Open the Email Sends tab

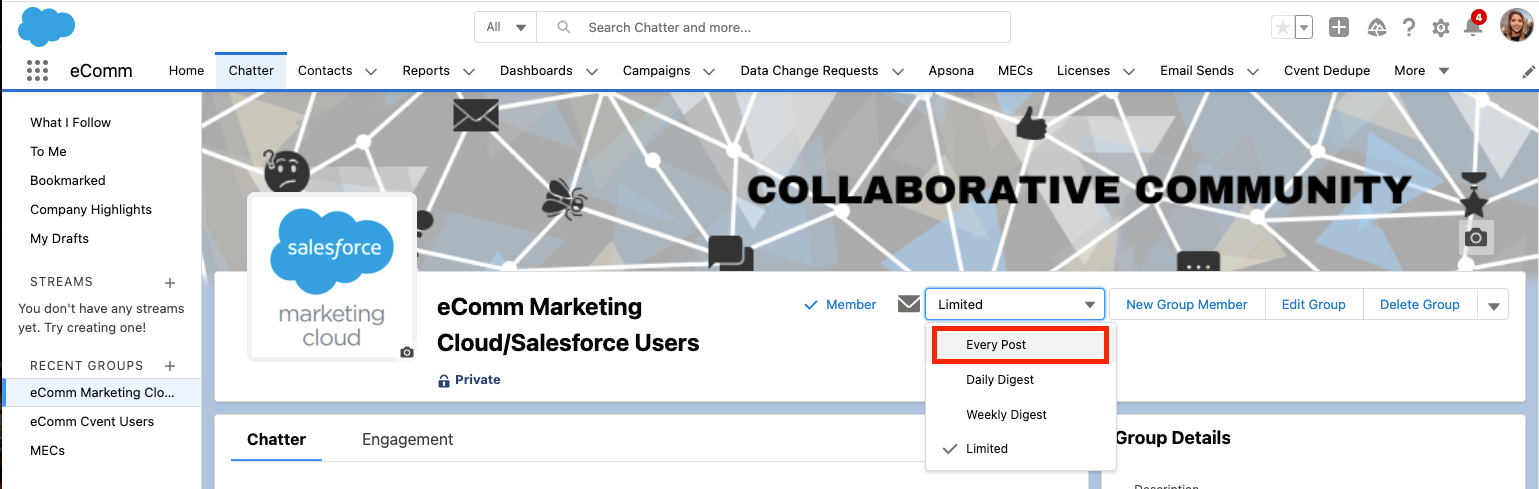coord(1197,70)
